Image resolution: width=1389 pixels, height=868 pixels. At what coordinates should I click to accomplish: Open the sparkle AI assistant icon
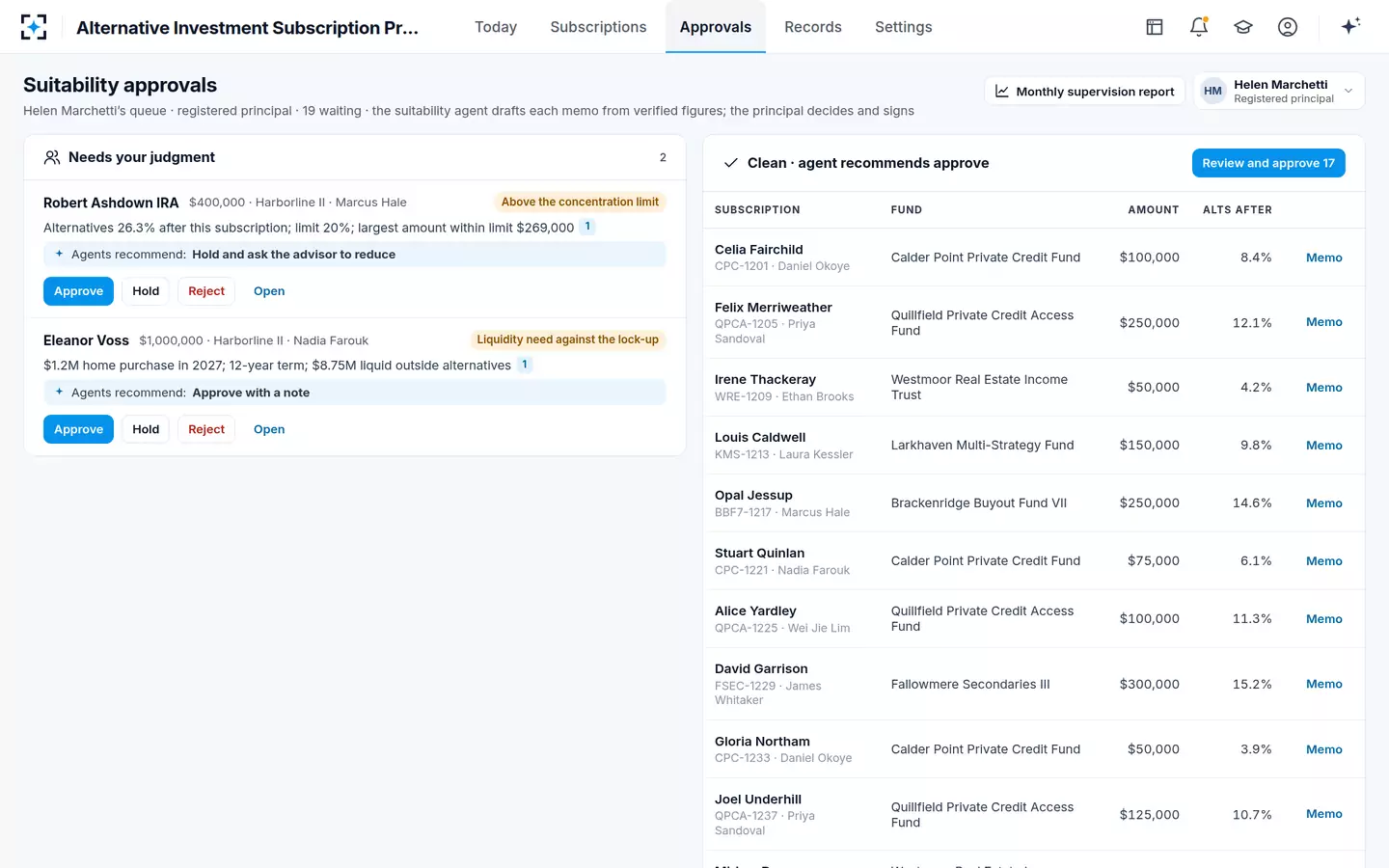pyautogui.click(x=1350, y=26)
